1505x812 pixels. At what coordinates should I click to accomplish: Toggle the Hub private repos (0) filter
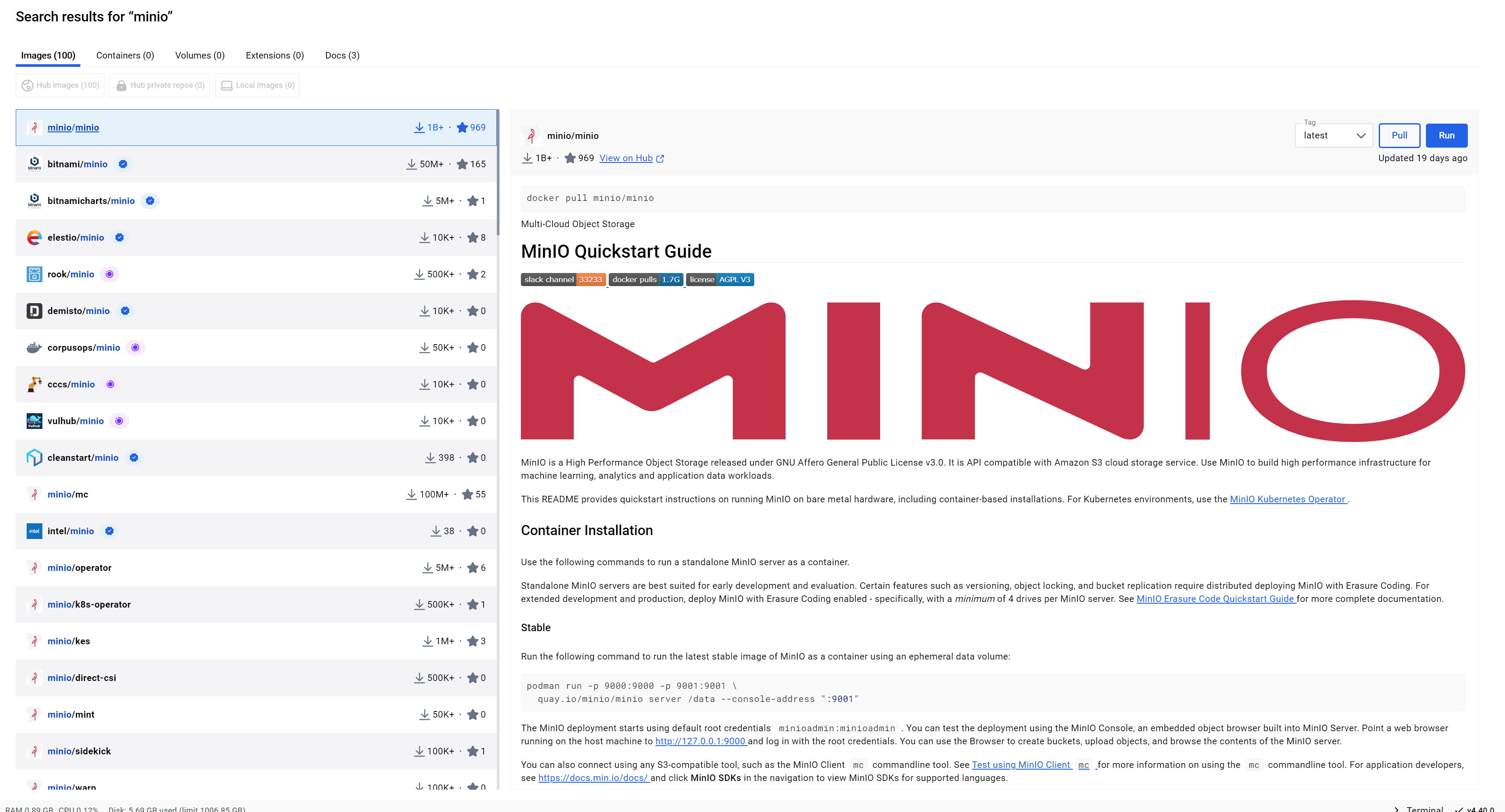[160, 85]
